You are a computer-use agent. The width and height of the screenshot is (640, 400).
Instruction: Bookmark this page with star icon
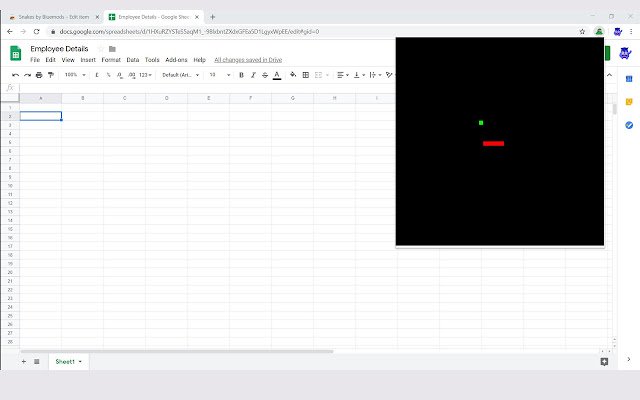tap(582, 31)
